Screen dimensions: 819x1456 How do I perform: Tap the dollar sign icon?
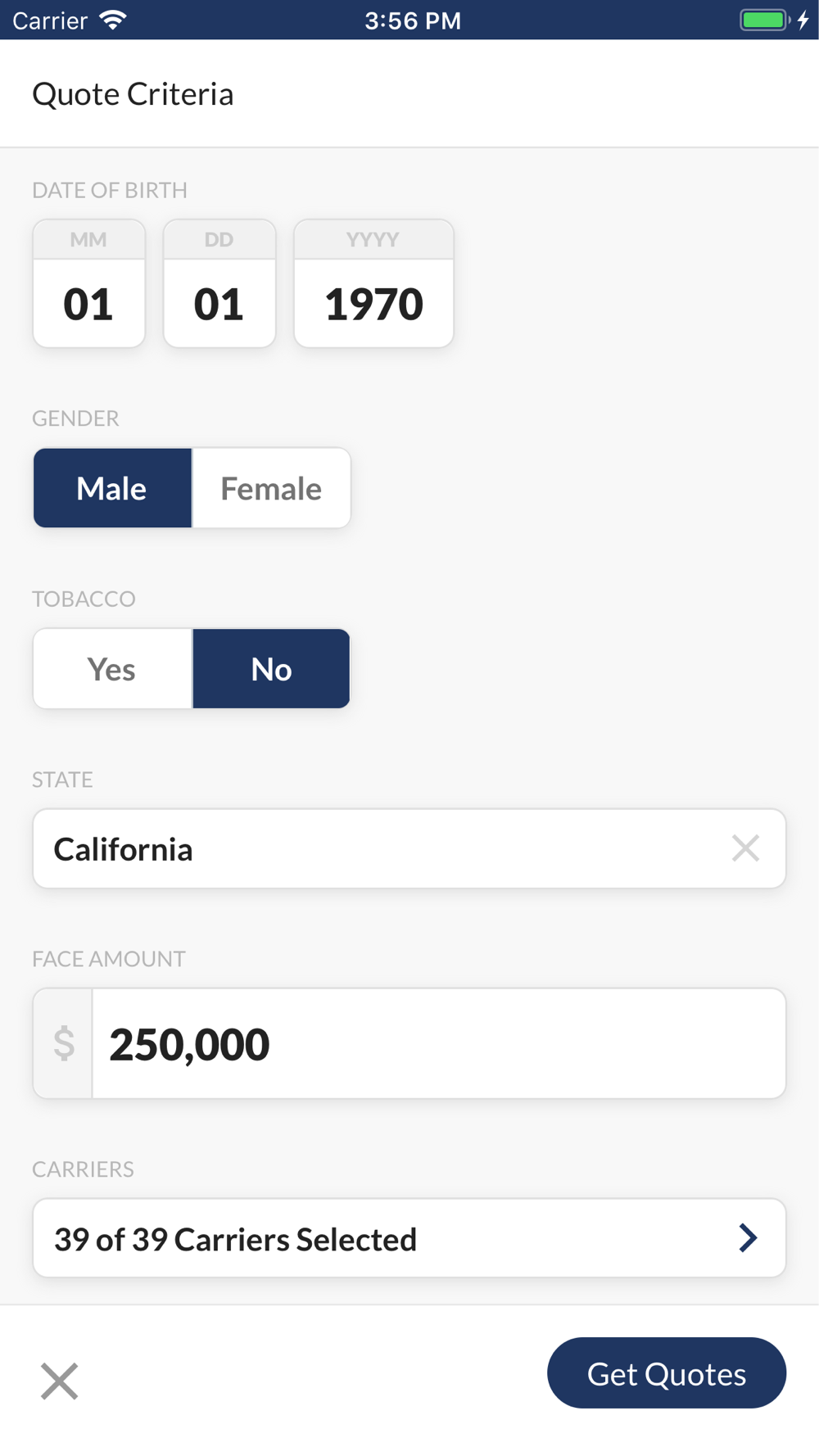point(64,1044)
